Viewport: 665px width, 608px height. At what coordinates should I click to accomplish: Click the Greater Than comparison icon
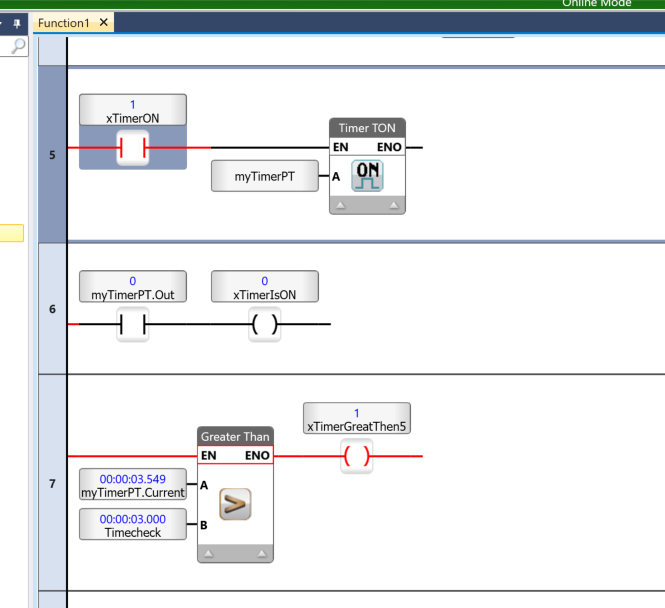tap(235, 504)
